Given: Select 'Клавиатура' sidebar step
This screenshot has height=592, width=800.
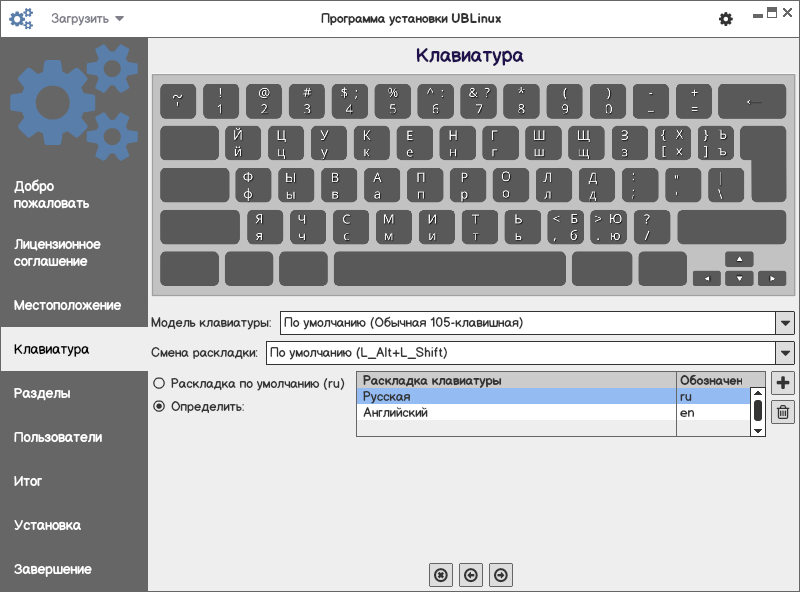Looking at the screenshot, I should pyautogui.click(x=74, y=349).
